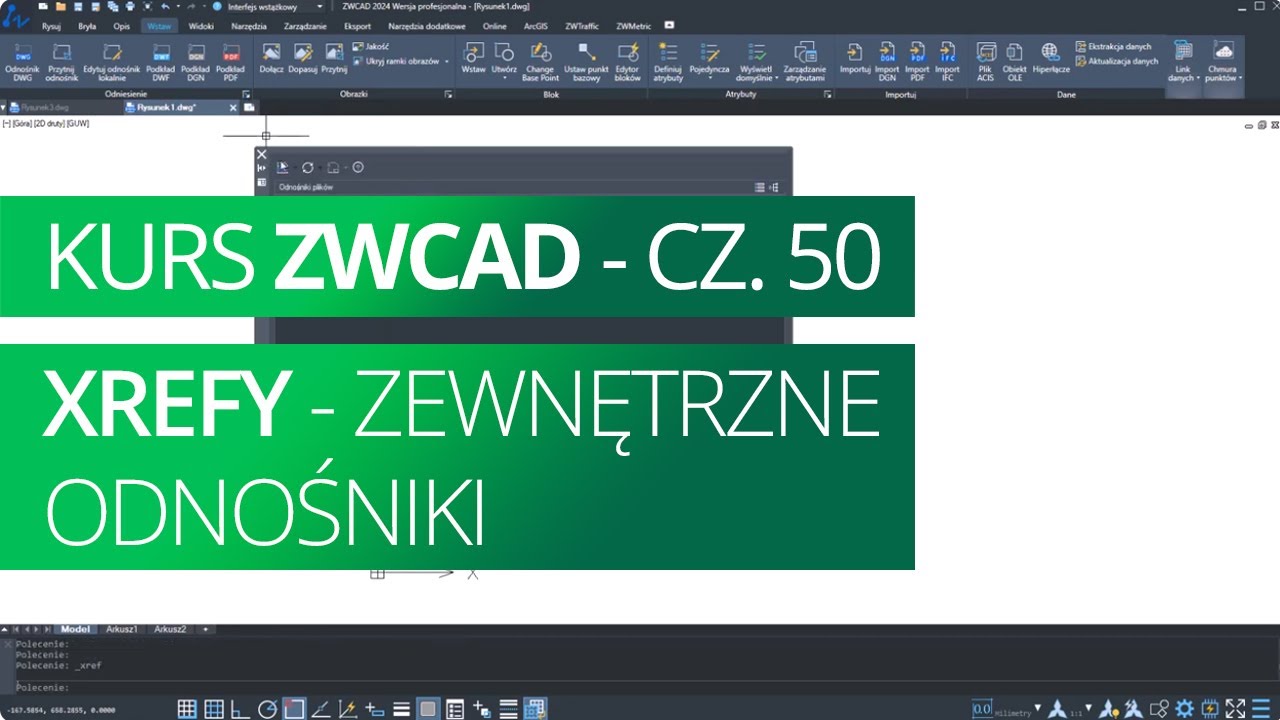Click Import PDF
This screenshot has width=1280, height=720.
click(x=917, y=61)
